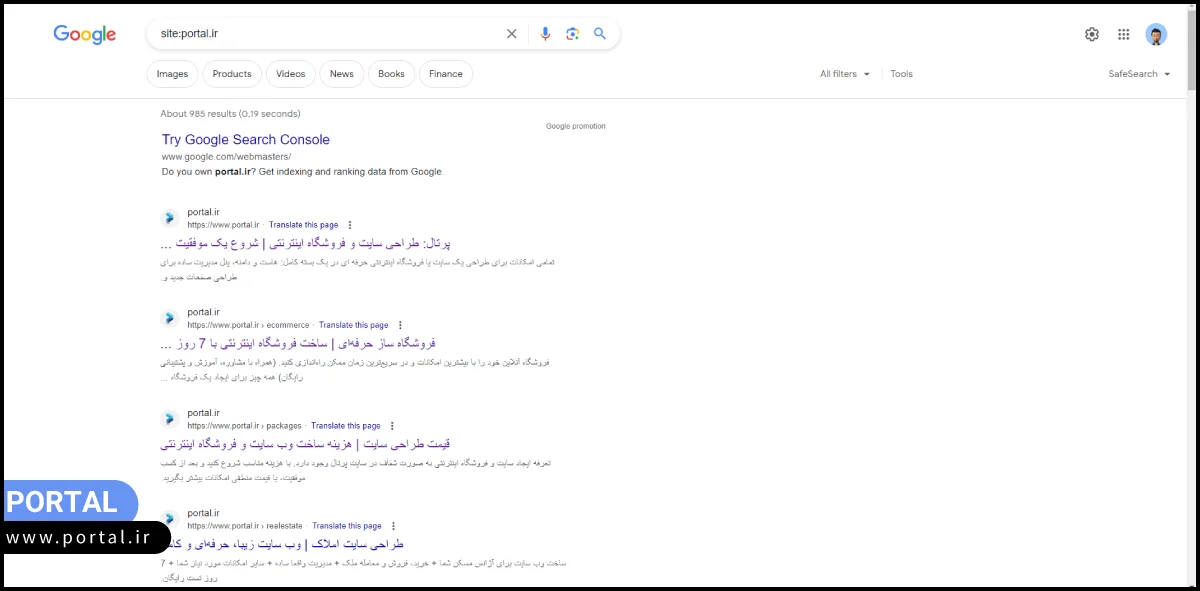Open the three-dot menu beside the packages result

(x=392, y=425)
